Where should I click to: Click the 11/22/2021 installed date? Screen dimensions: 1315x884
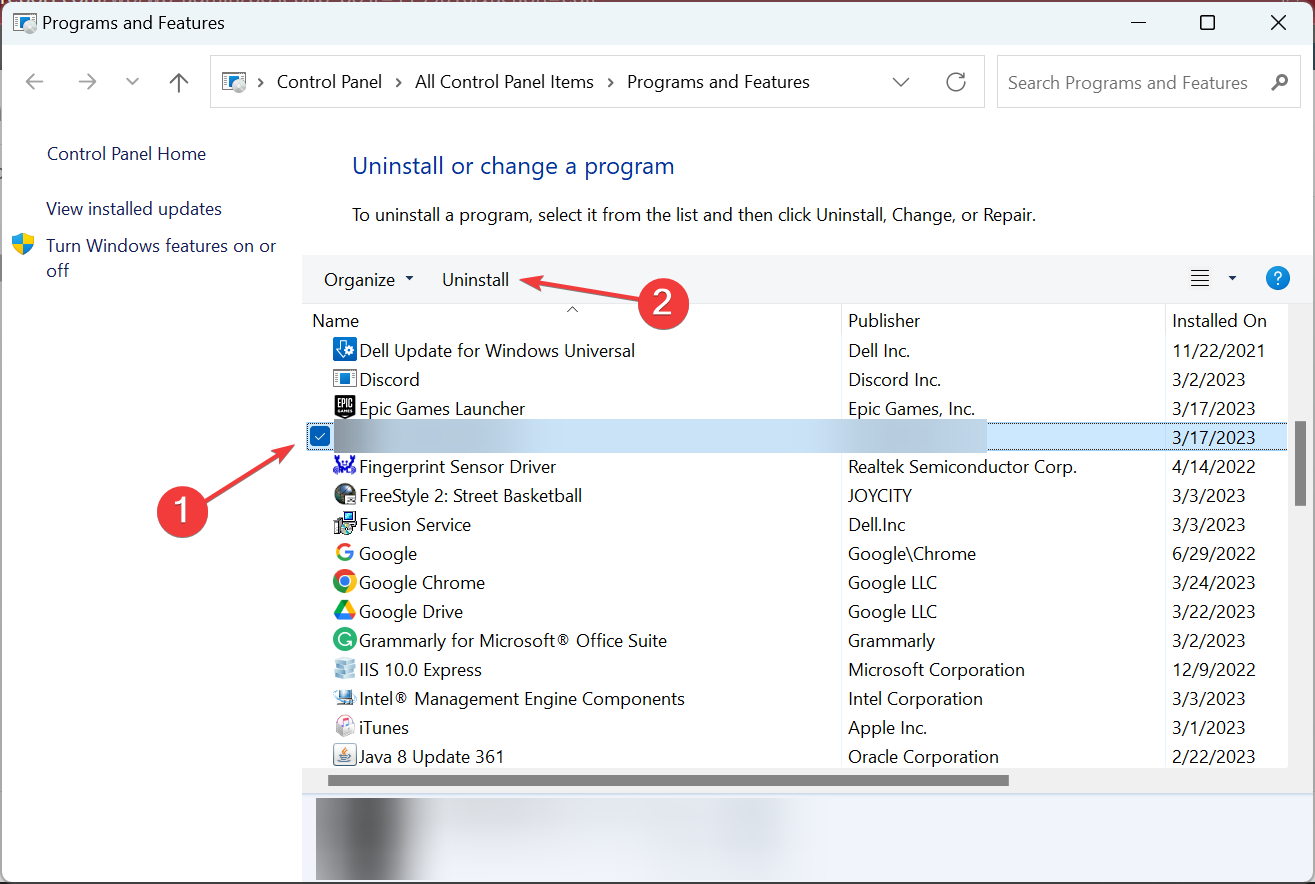coord(1218,351)
